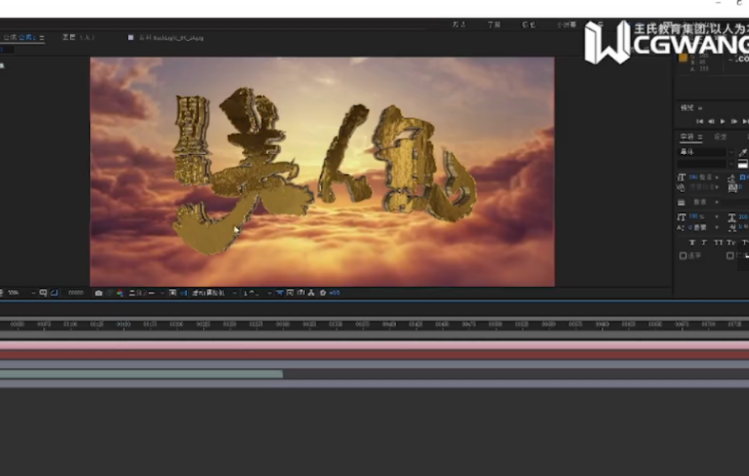Toggle mask and shape path visibility icon

click(x=54, y=293)
